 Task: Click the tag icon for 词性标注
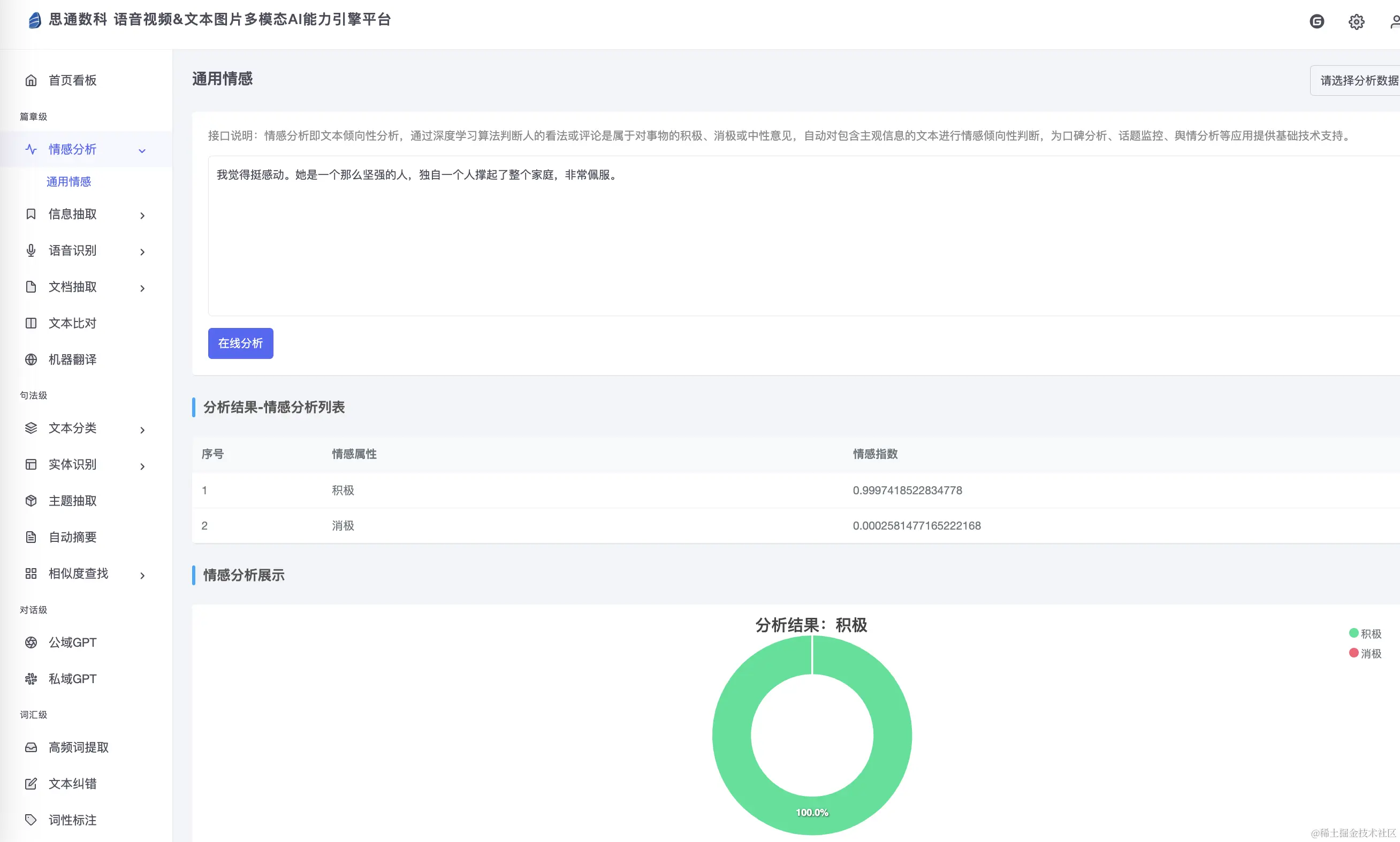pos(31,820)
